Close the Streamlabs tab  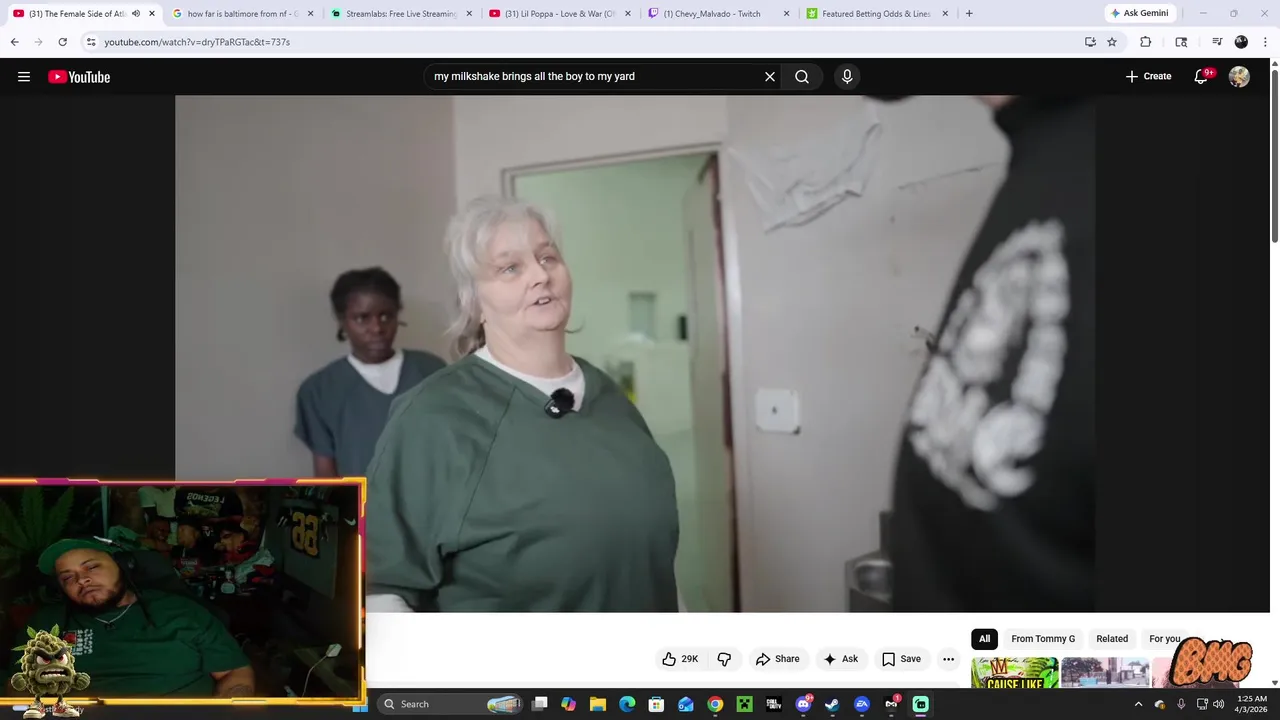pos(469,14)
